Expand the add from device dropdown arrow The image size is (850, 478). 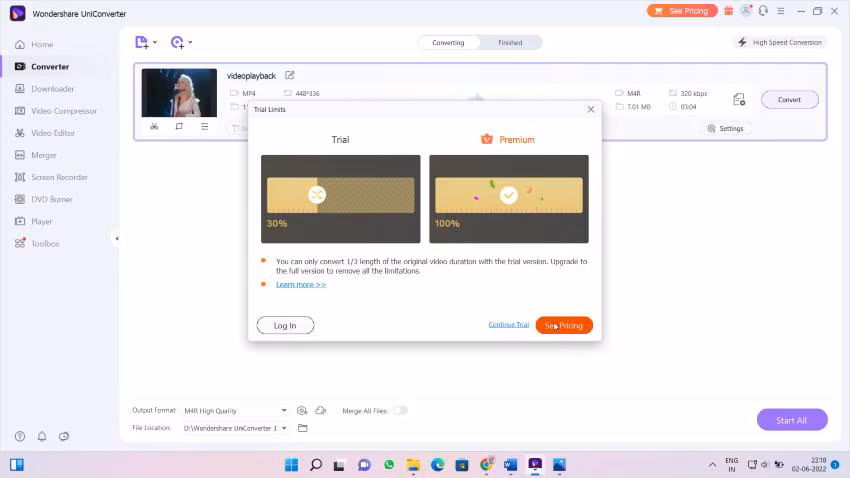pyautogui.click(x=190, y=42)
